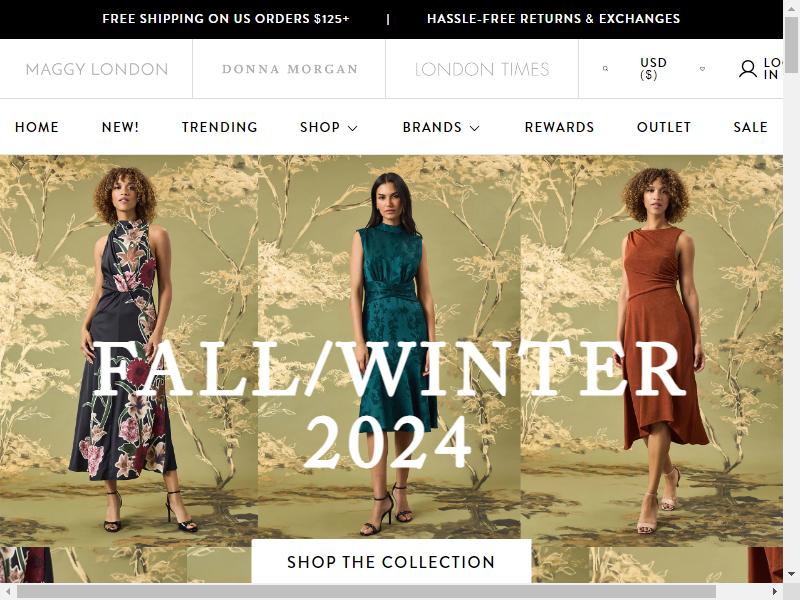Click the Donna Morgan brand logo

(290, 69)
